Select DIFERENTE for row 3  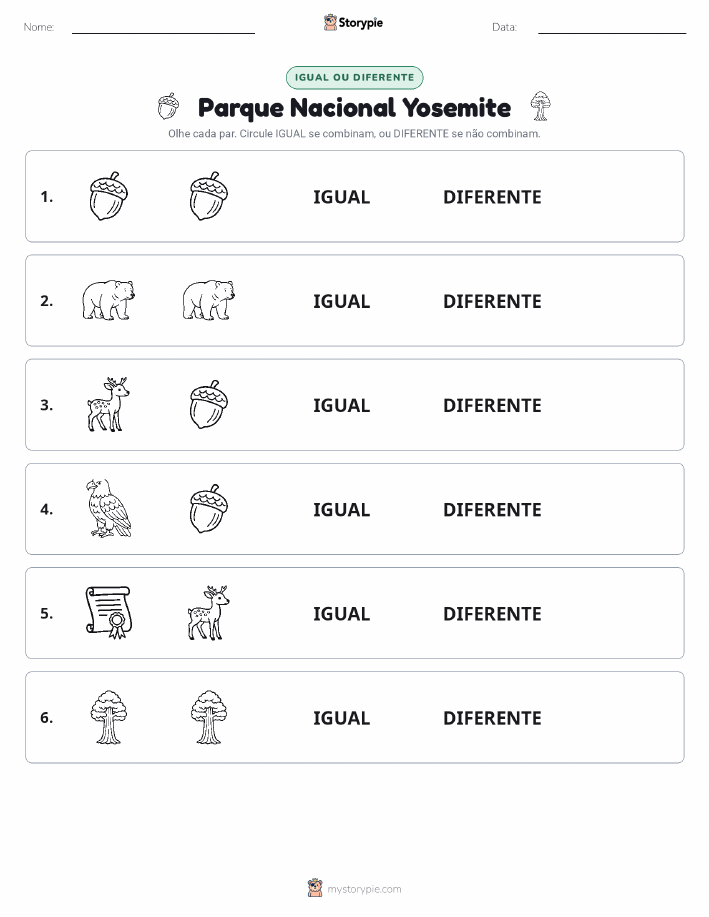pos(492,405)
